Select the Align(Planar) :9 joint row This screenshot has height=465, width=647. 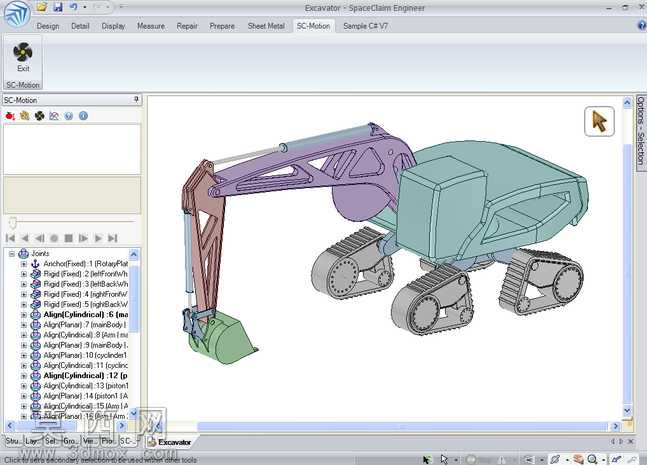click(85, 345)
